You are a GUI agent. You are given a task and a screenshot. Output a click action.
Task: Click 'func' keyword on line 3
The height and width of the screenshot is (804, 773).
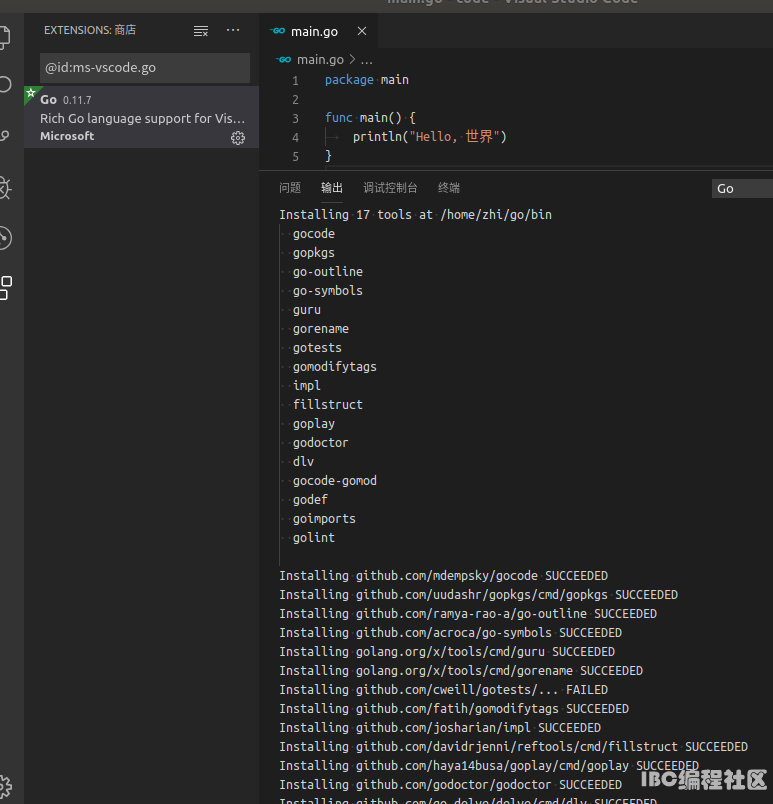click(339, 118)
